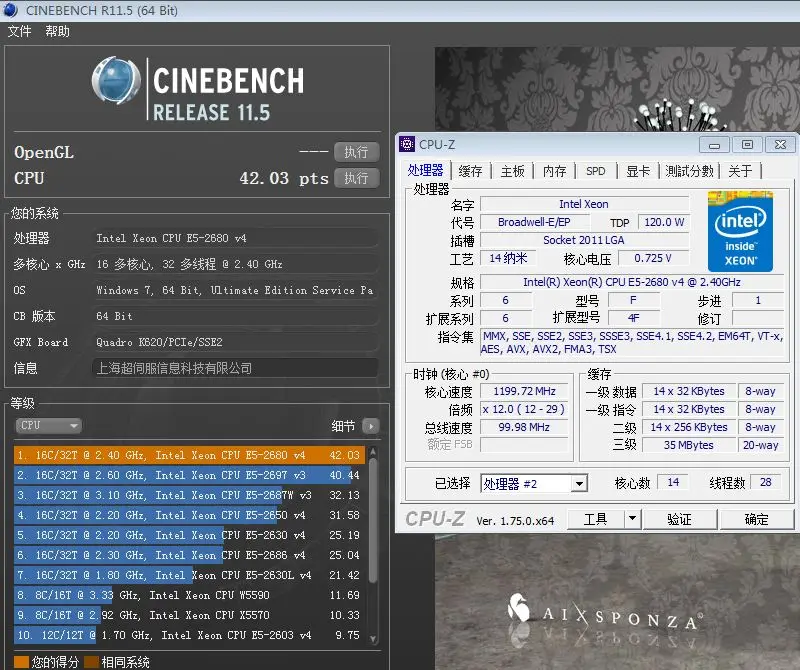Switch to the 内存 tab in CPU-Z
The image size is (800, 670).
coord(554,171)
